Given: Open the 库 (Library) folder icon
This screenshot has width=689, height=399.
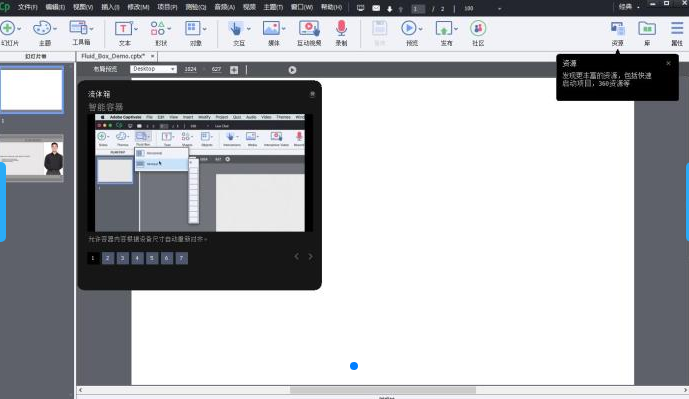Looking at the screenshot, I should click(x=647, y=29).
